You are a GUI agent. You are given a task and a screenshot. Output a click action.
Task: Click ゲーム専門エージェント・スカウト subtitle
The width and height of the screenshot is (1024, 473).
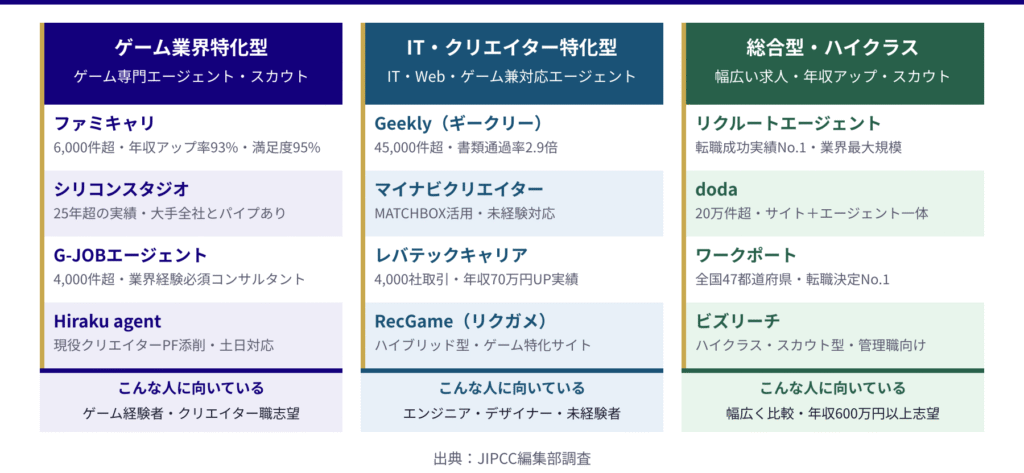191,76
